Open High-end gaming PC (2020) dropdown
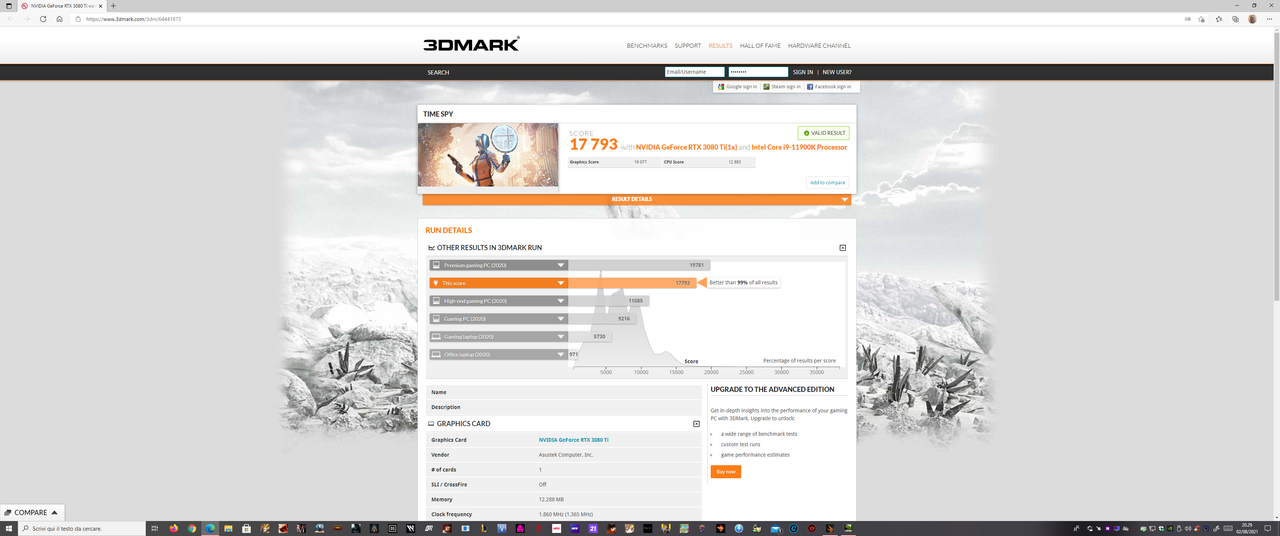Image resolution: width=1280 pixels, height=536 pixels. [x=561, y=301]
